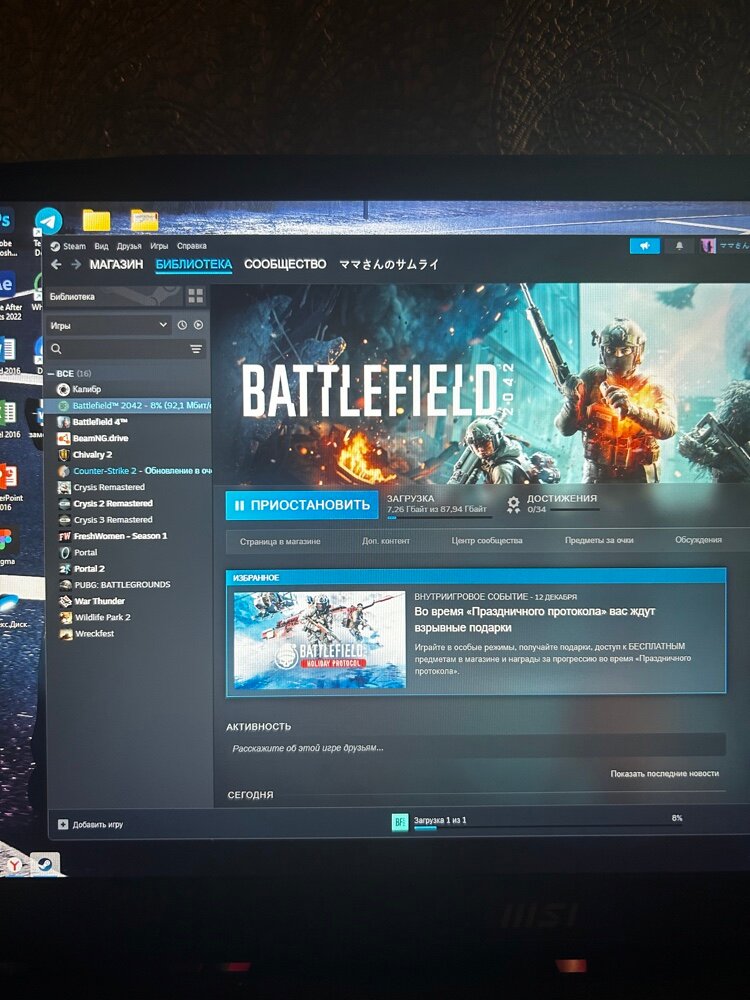The height and width of the screenshot is (1000, 750).
Task: Open the announcements megaphone button
Action: click(645, 246)
